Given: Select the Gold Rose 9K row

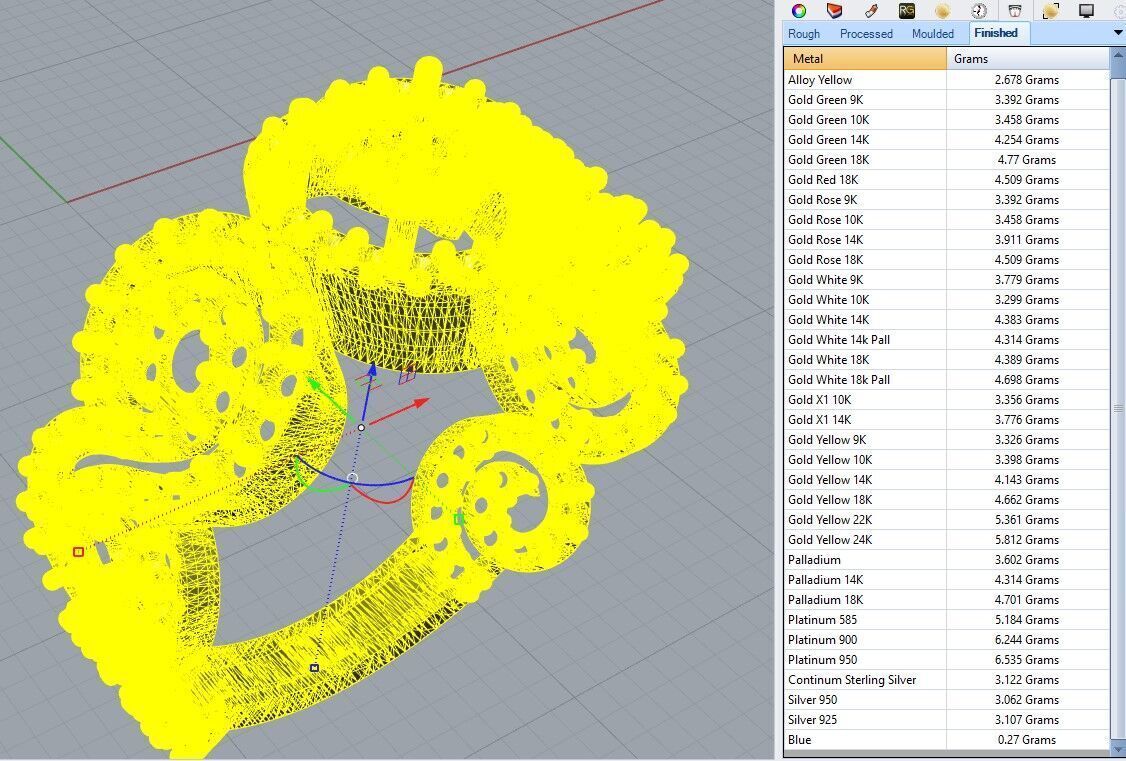Looking at the screenshot, I should [946, 200].
